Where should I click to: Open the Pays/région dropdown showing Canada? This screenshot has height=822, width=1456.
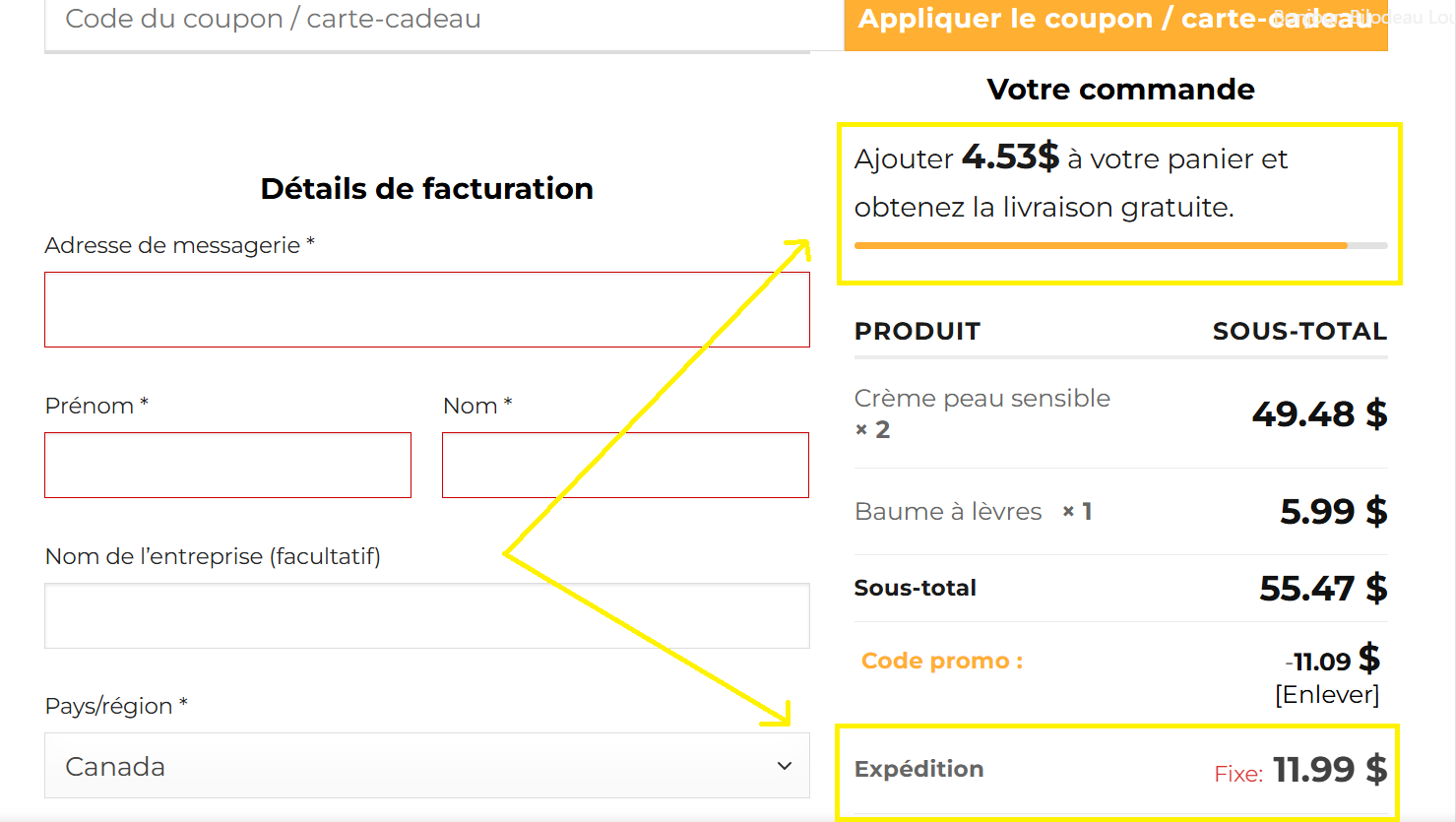(x=426, y=766)
